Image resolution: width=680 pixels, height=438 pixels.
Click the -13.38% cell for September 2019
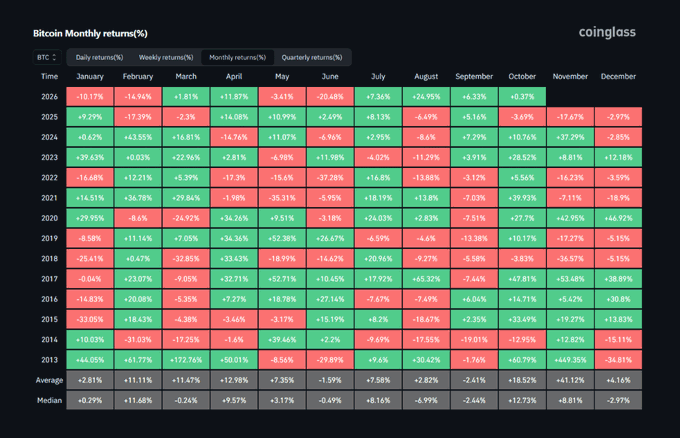click(474, 239)
